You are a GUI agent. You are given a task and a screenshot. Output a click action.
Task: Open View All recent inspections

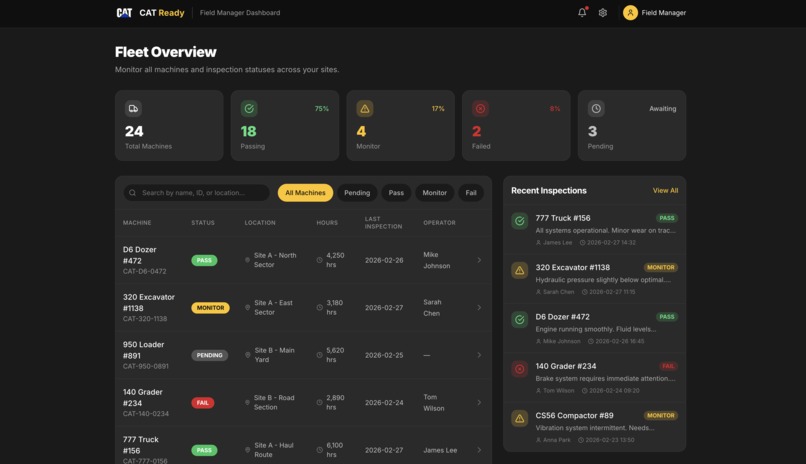pos(665,191)
